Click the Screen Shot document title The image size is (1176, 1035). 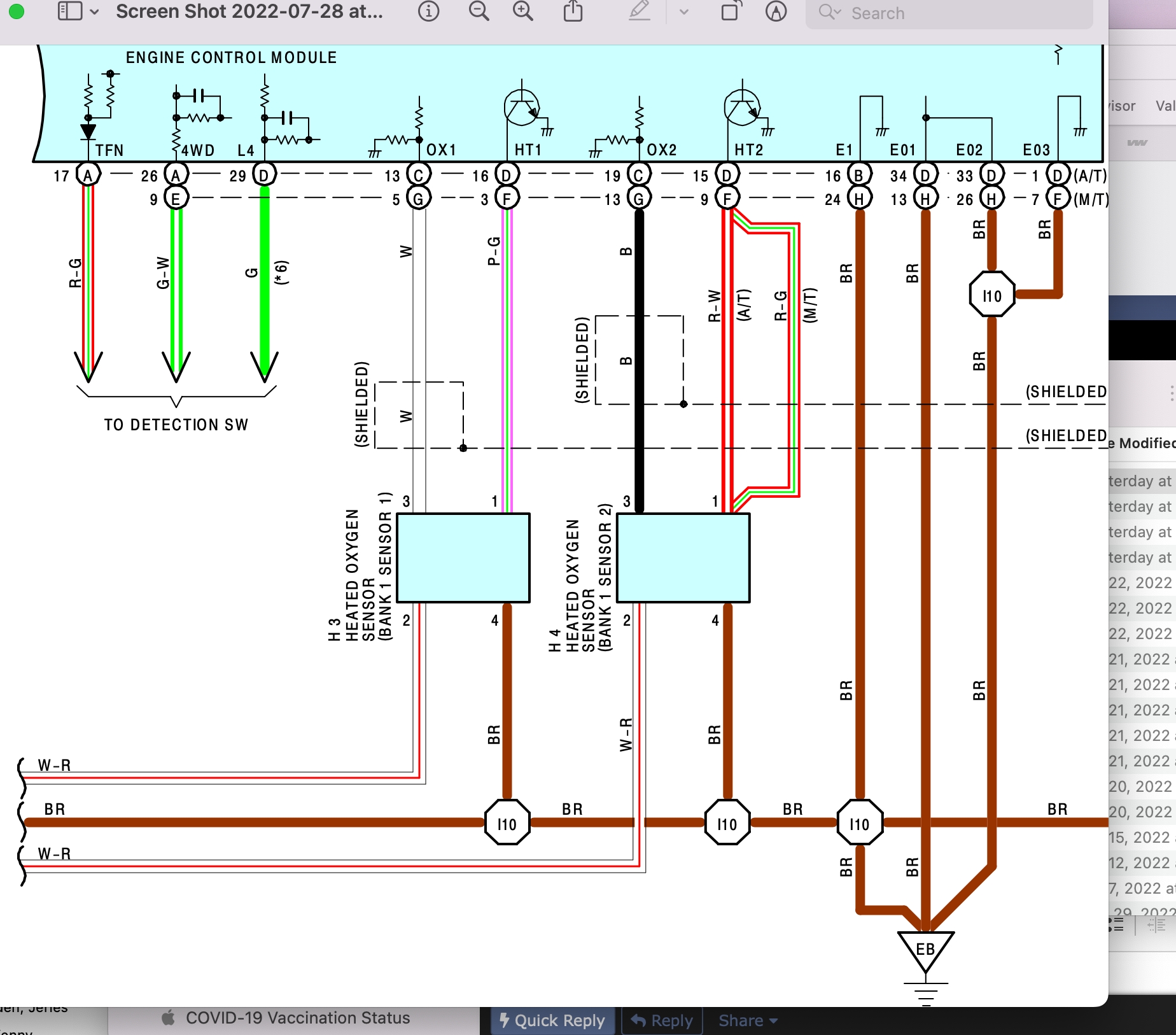(249, 11)
